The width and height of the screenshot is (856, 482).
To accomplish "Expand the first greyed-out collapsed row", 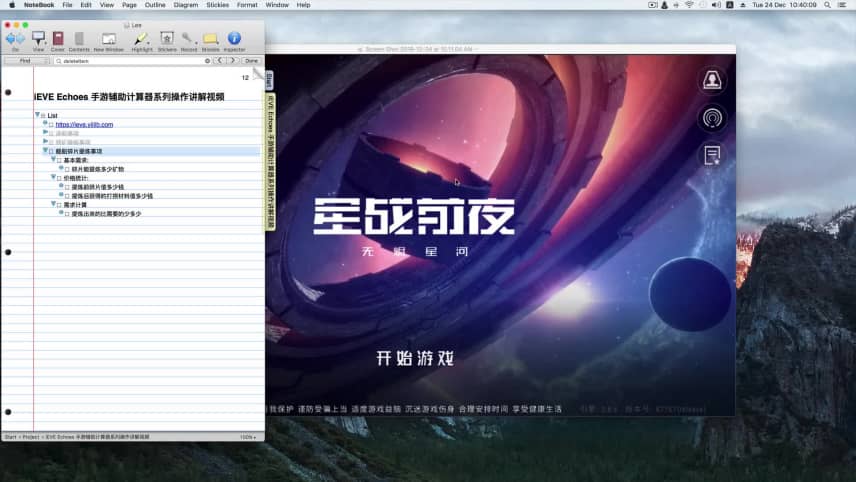I will (x=45, y=133).
